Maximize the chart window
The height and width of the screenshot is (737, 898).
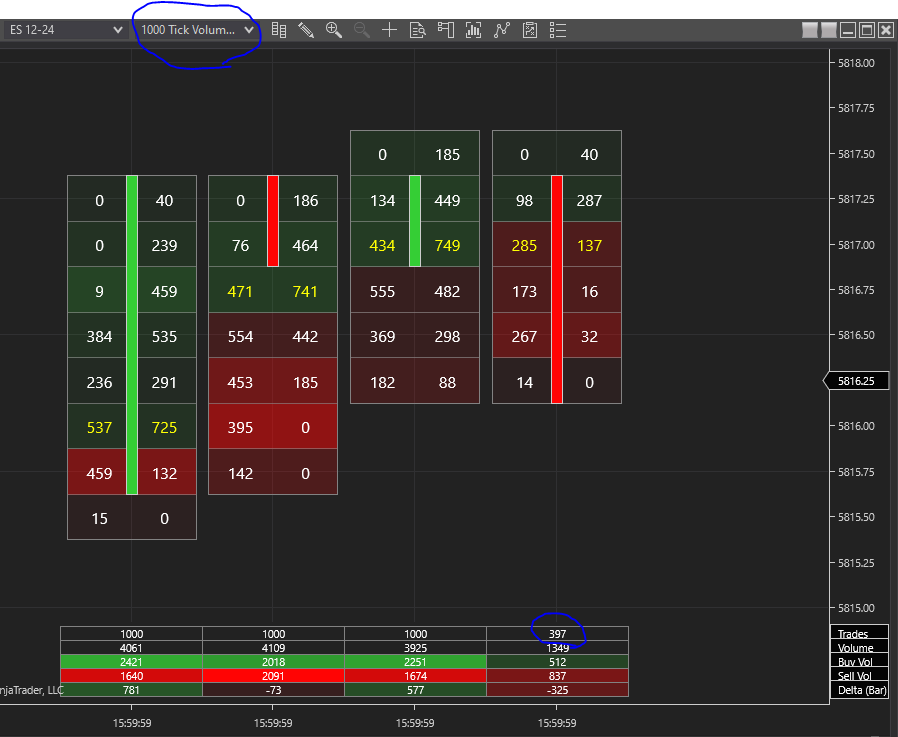867,30
